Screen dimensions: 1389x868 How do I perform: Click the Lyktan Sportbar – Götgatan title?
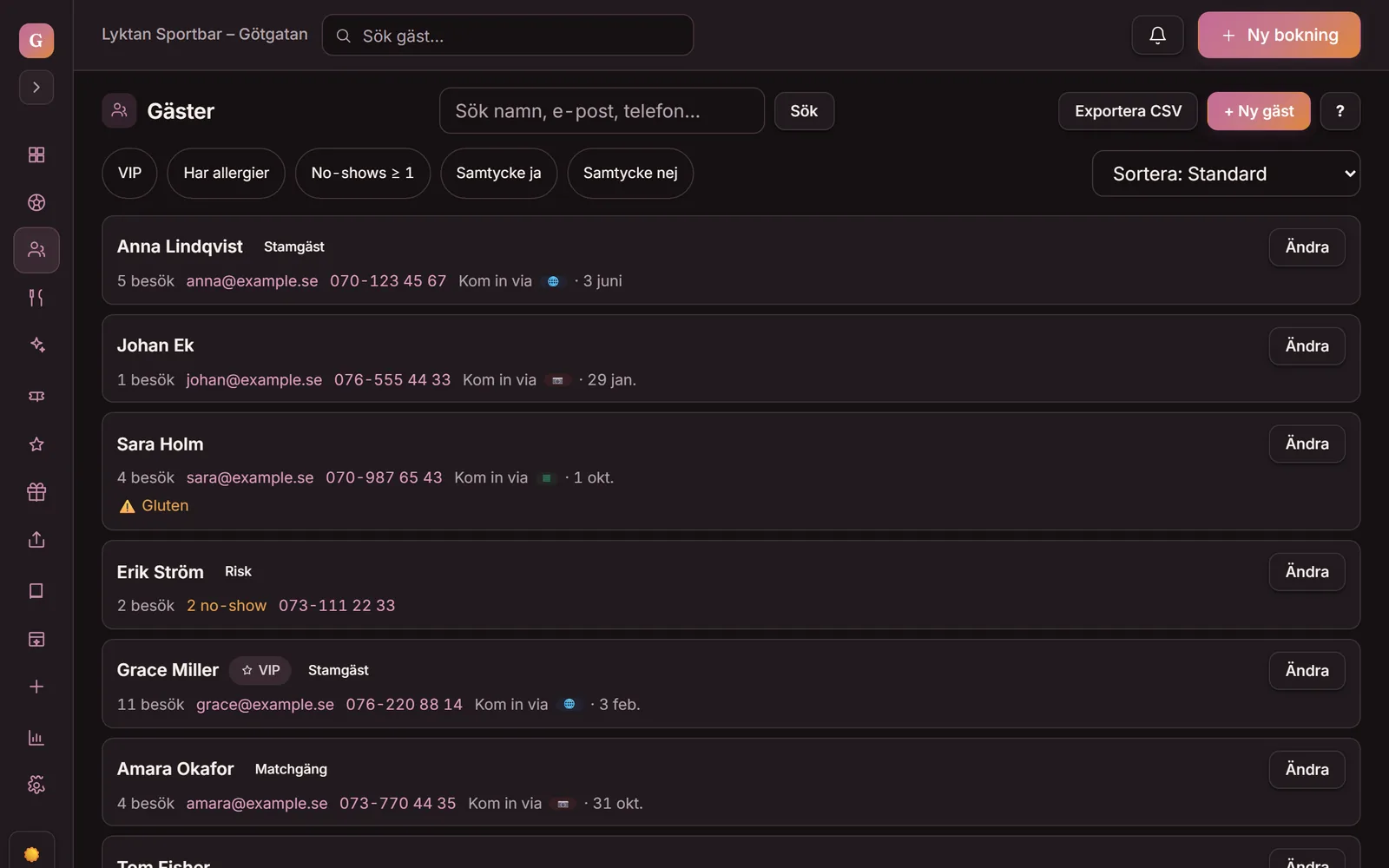pyautogui.click(x=205, y=35)
